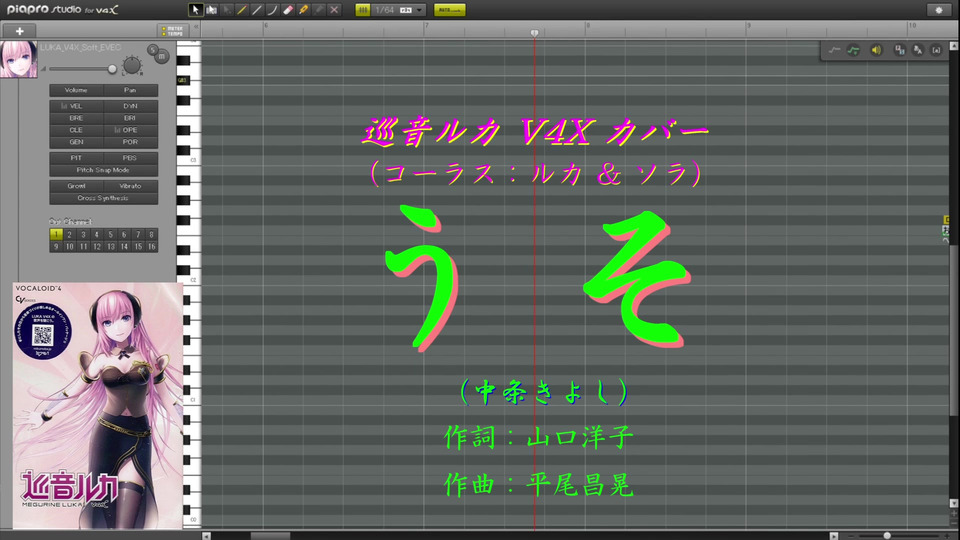
Task: Select the DYN parameter
Action: [130, 106]
